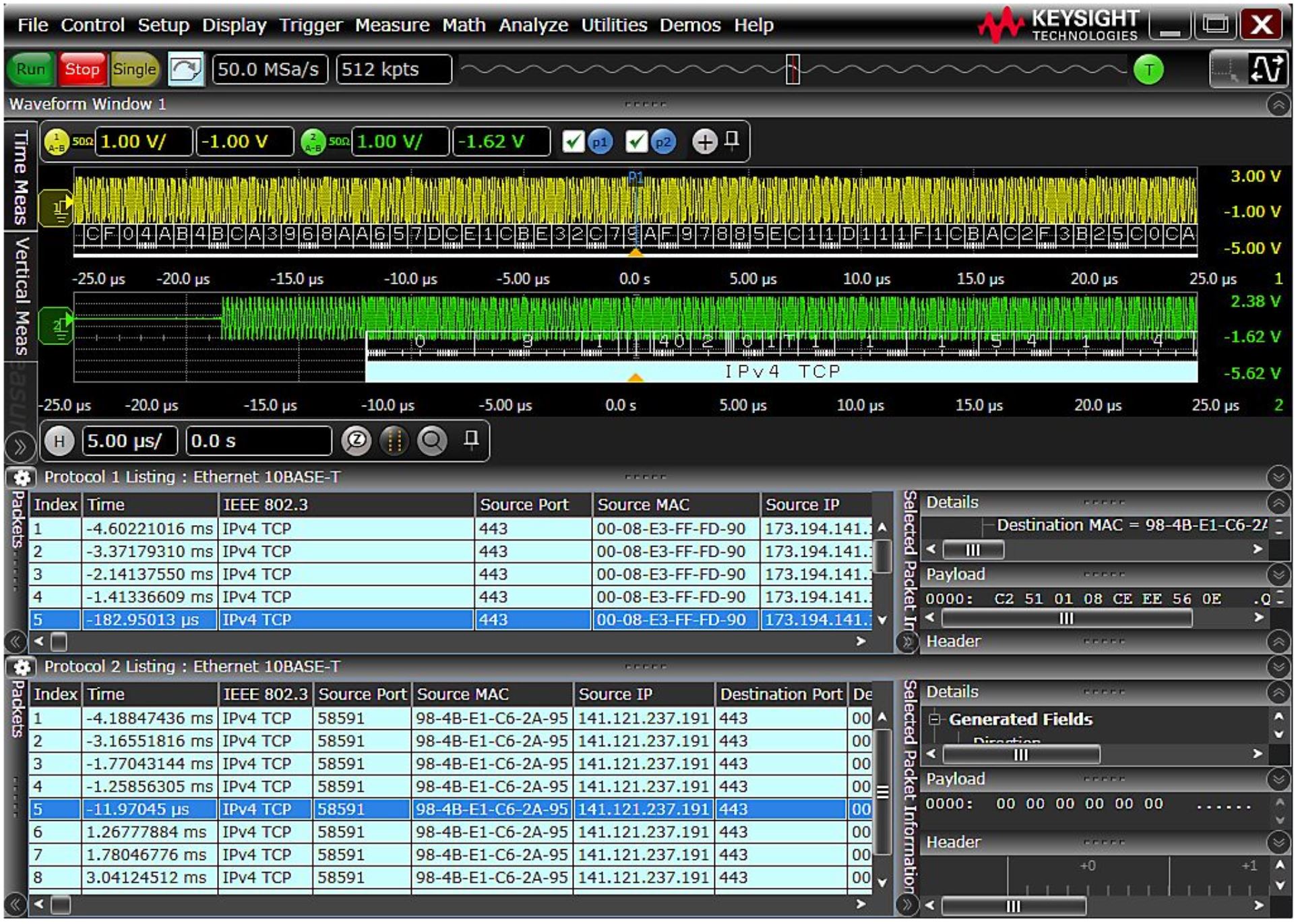Click the add channel plus icon
Viewport: 1298px width, 924px height.
[x=705, y=142]
